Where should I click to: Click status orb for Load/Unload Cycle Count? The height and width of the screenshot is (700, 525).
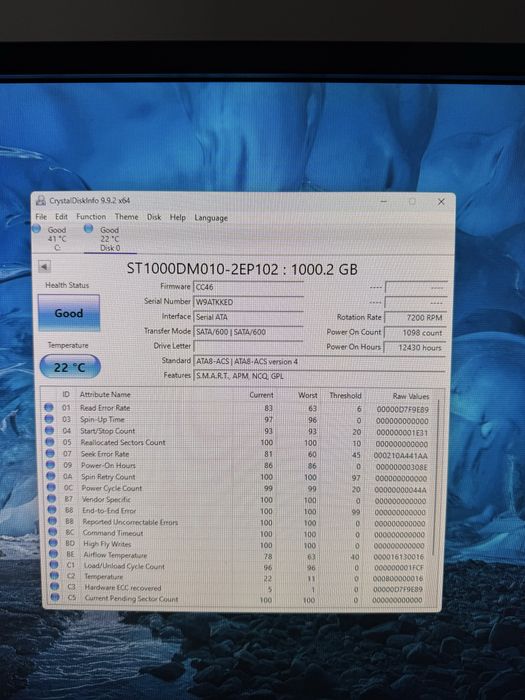pos(54,565)
